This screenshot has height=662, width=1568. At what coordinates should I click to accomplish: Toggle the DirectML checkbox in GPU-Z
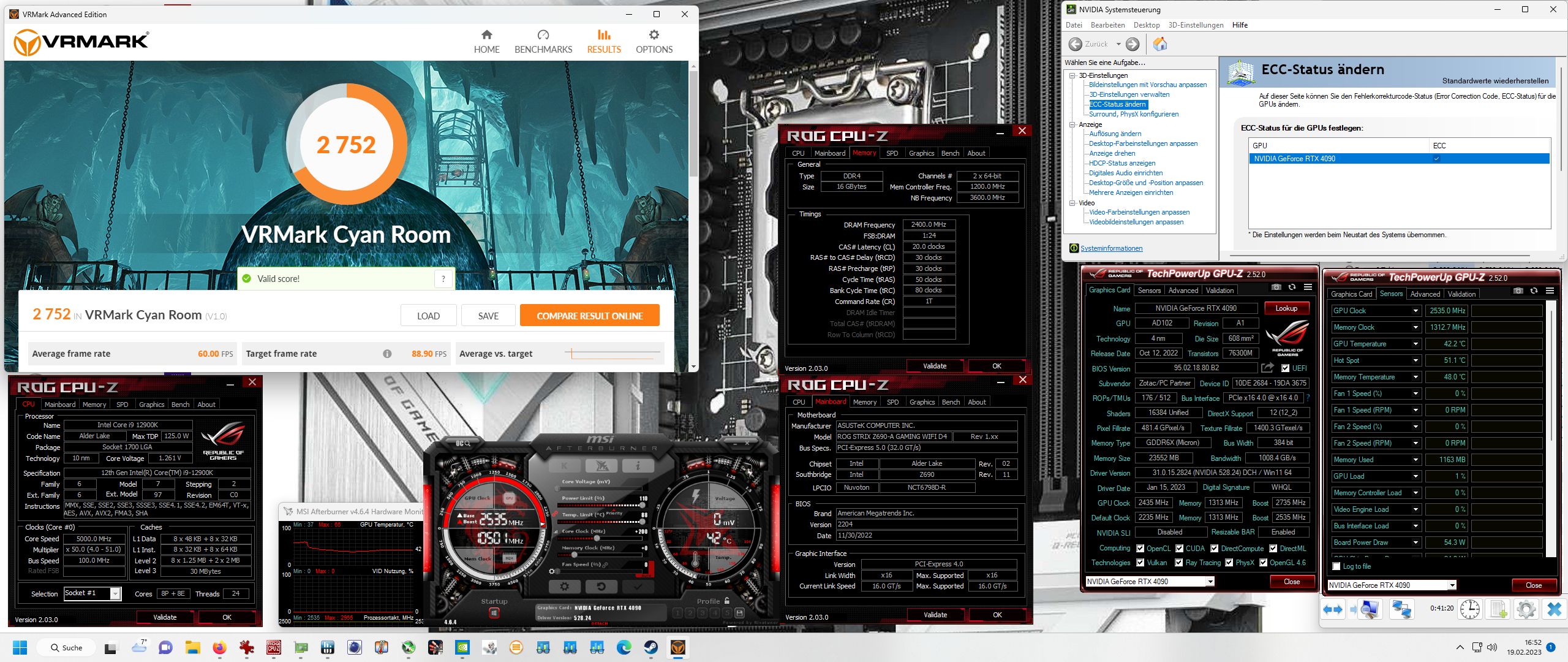click(x=1273, y=549)
